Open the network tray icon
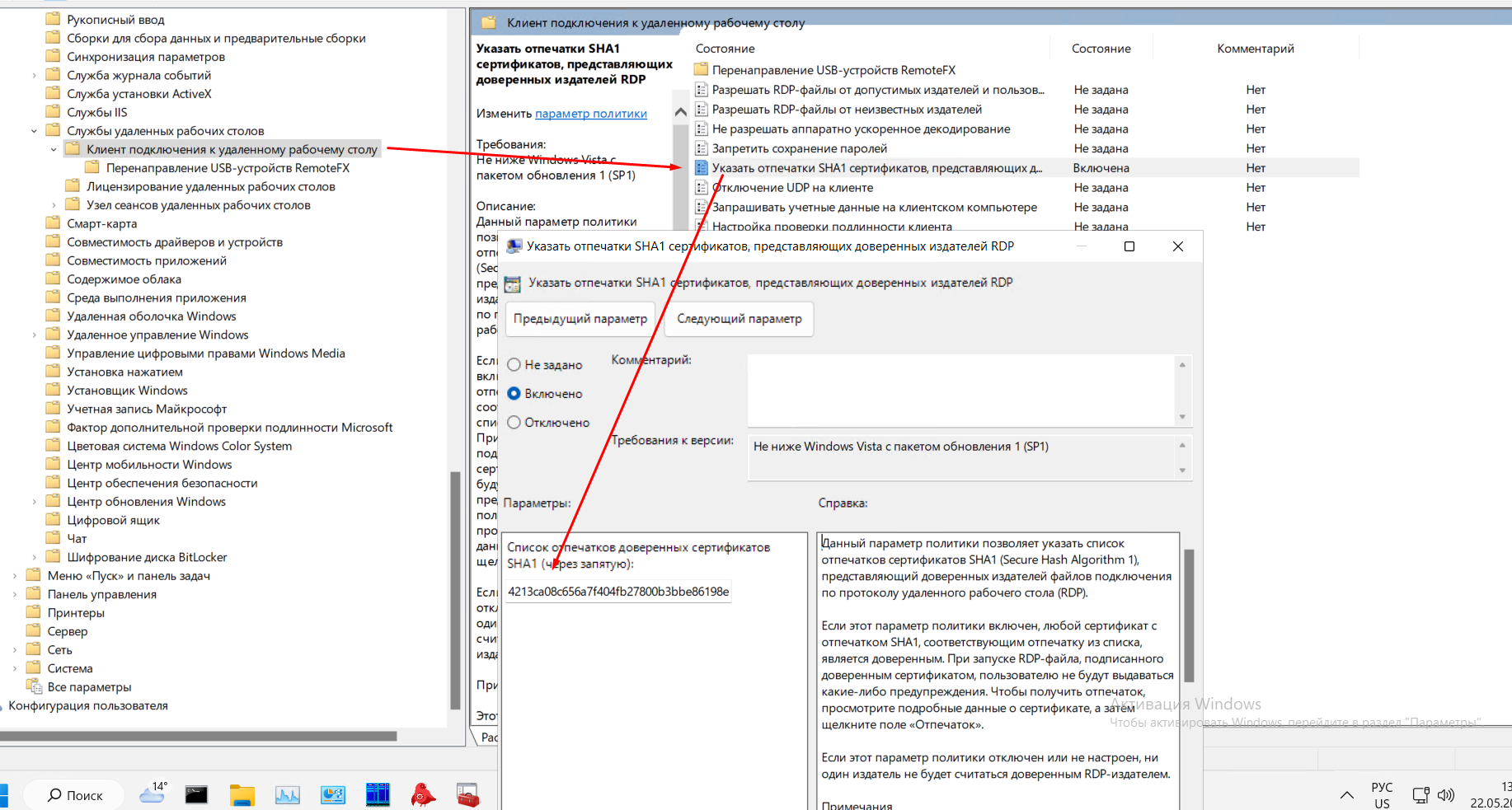Screen dimensions: 1512x810 [1421, 795]
